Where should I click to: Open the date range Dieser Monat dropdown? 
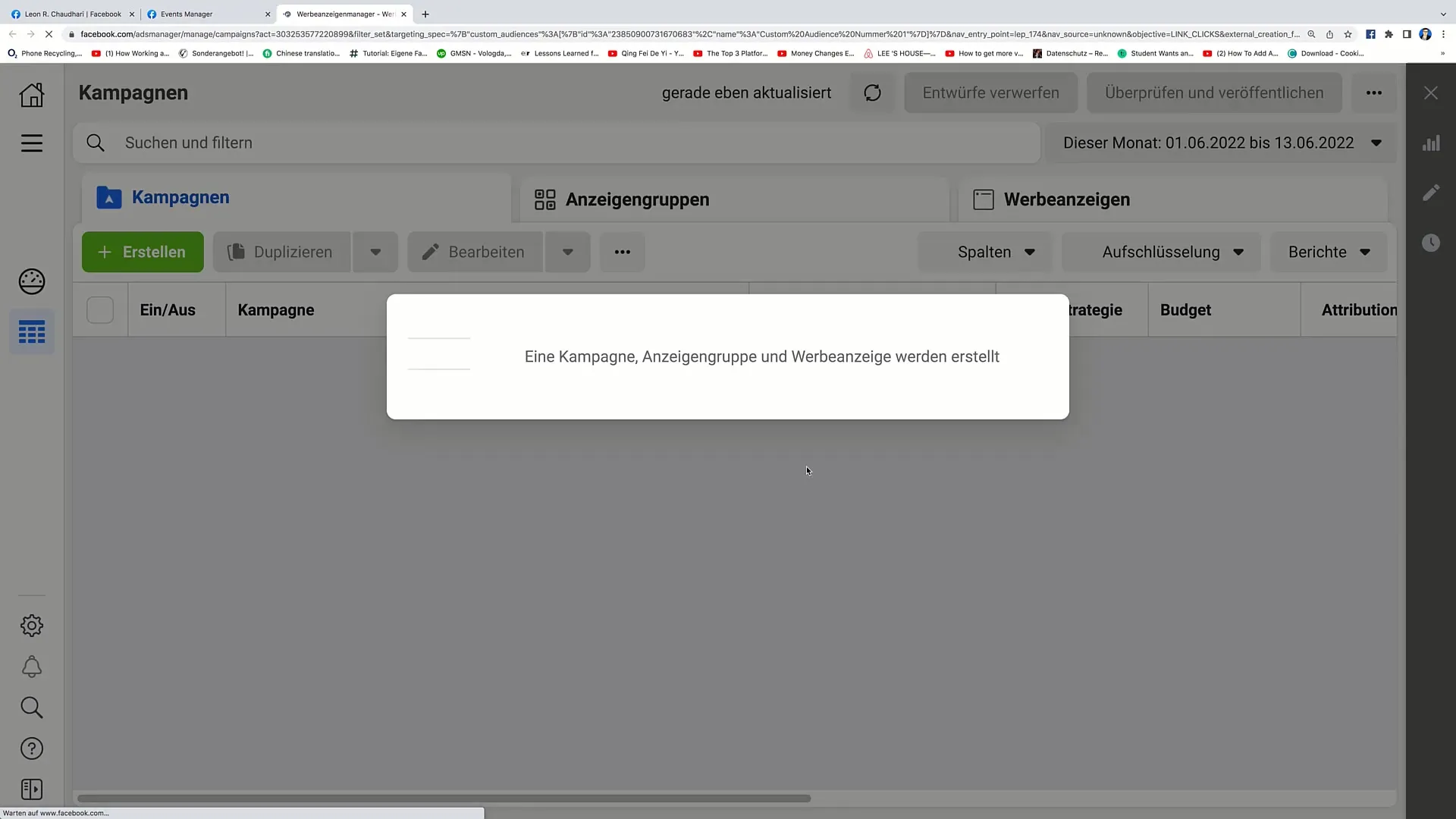coord(1221,143)
